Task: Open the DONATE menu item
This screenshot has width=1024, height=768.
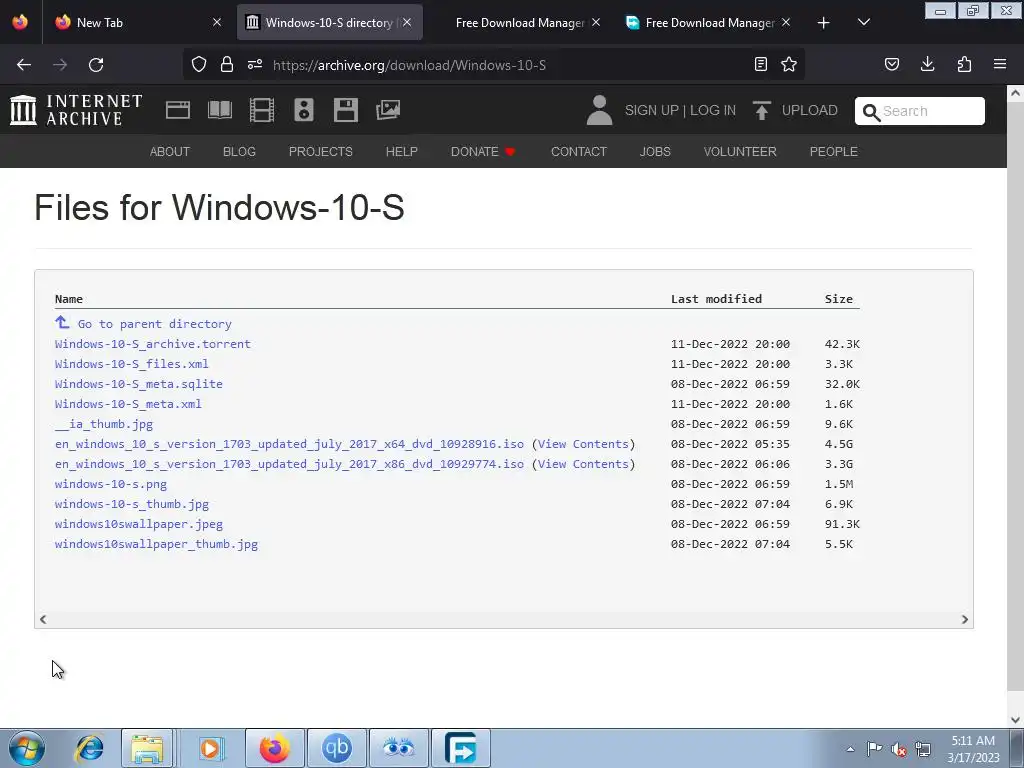Action: (483, 152)
